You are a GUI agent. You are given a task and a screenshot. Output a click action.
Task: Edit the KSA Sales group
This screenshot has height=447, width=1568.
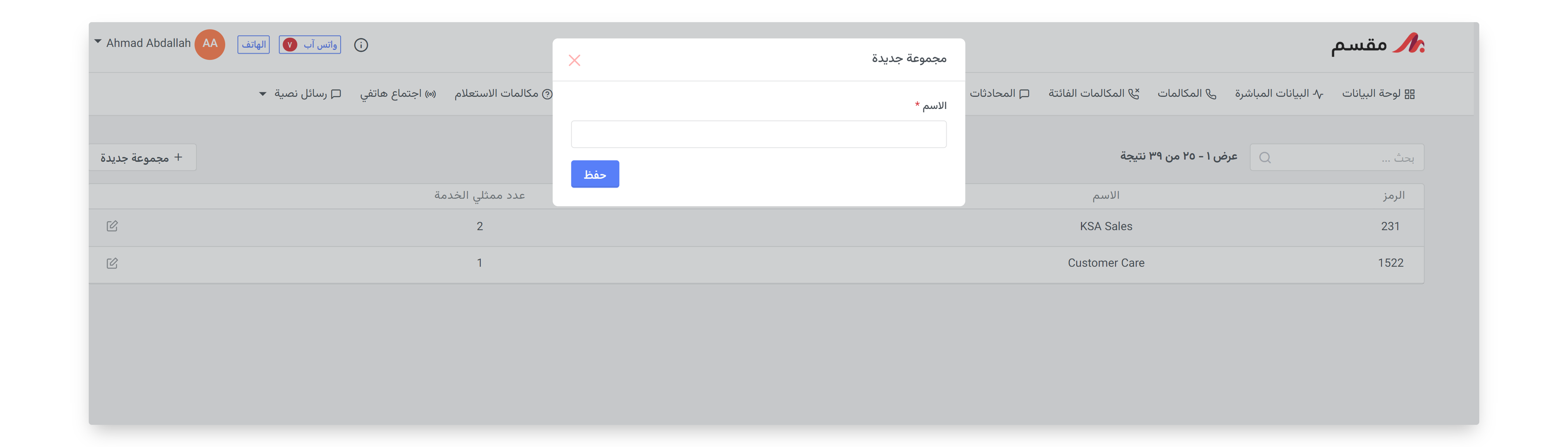point(112,226)
